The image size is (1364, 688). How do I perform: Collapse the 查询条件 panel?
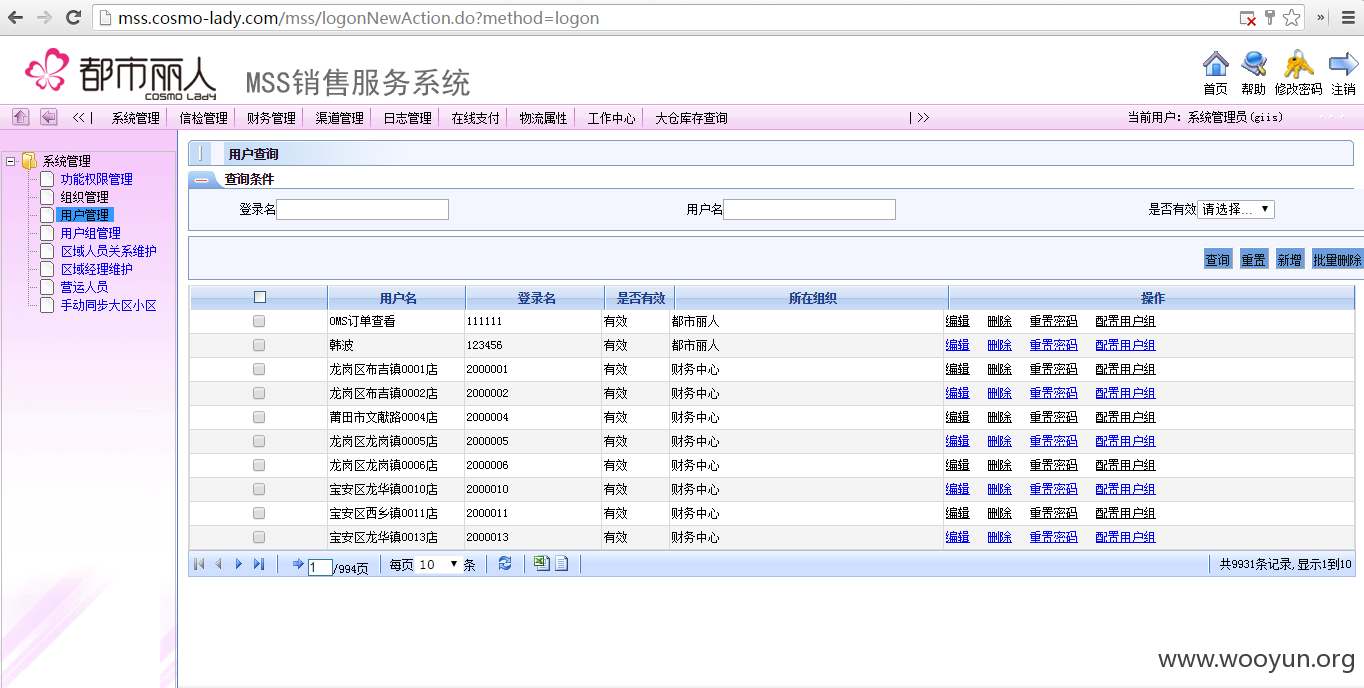203,179
